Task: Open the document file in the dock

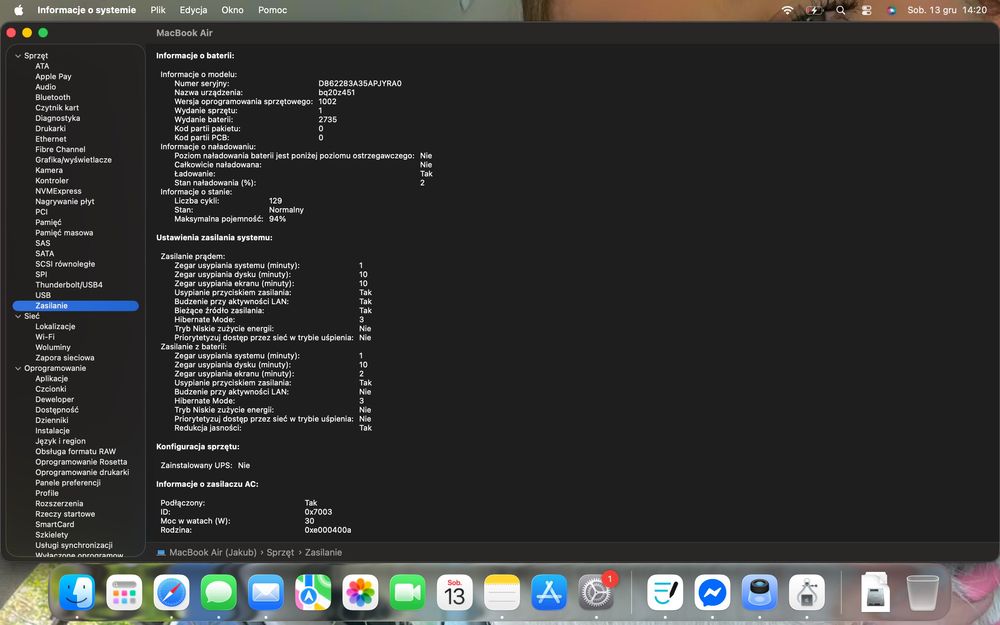Action: click(x=875, y=592)
